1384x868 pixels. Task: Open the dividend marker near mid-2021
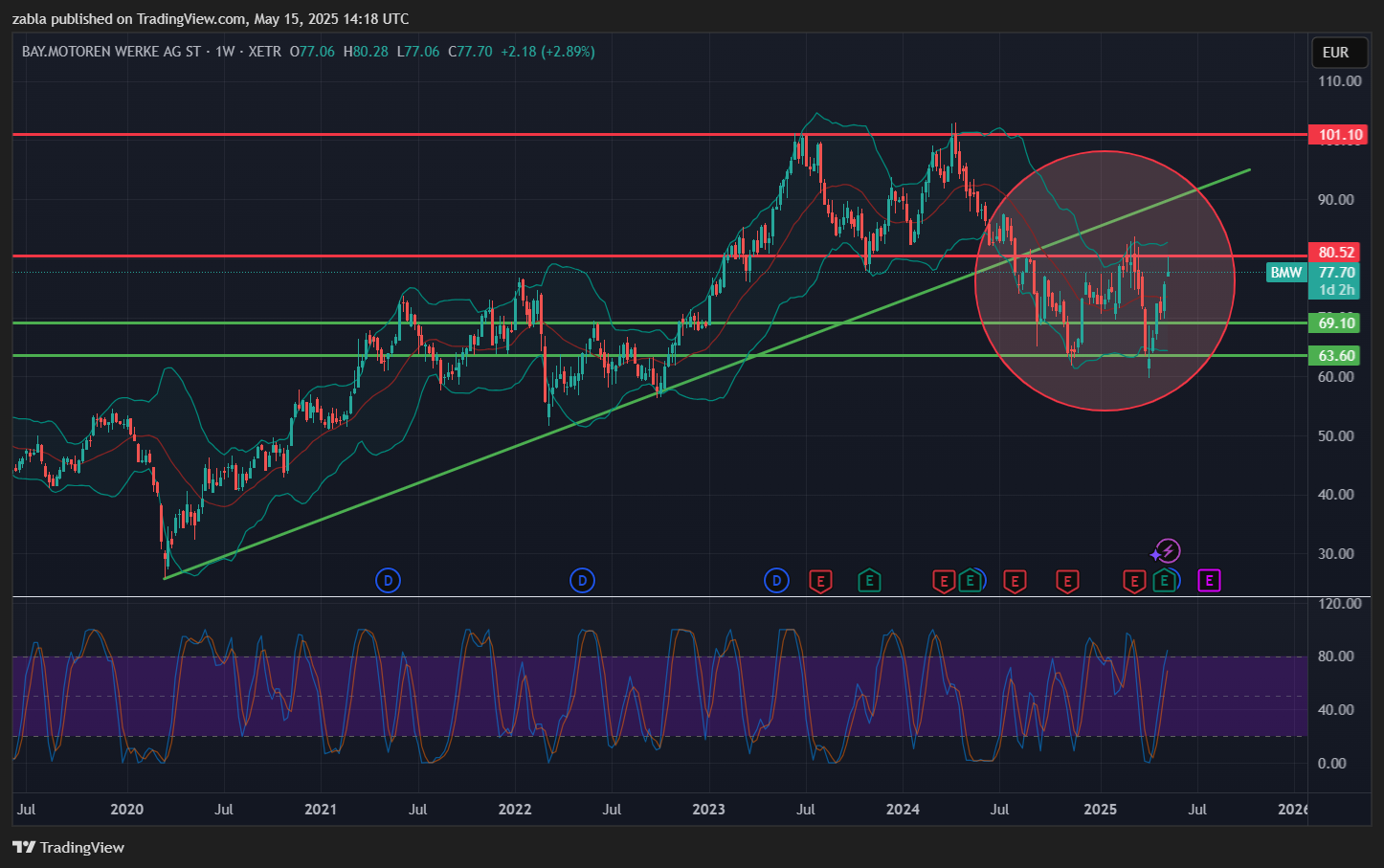388,580
